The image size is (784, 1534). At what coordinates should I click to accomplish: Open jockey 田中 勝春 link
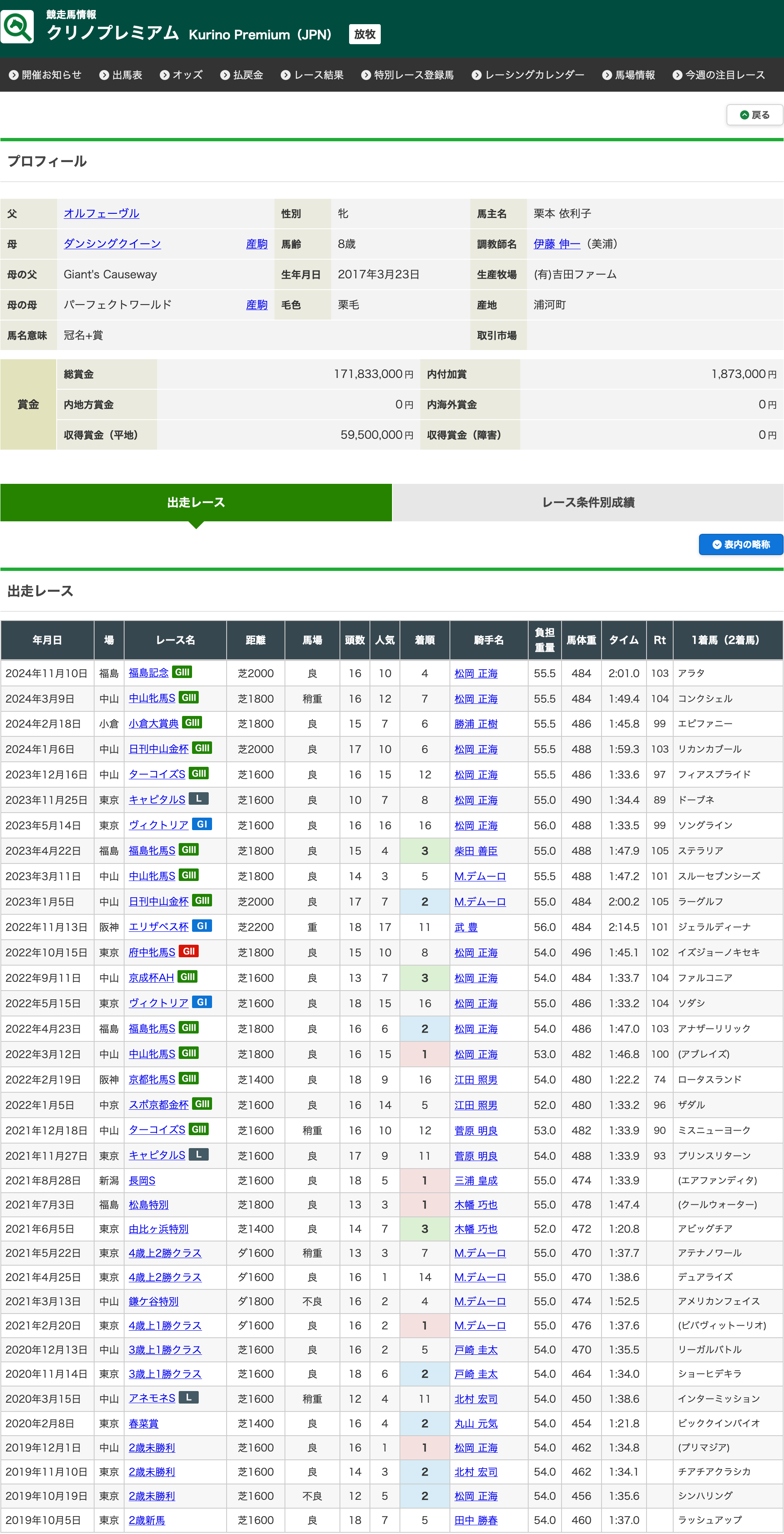click(x=476, y=1520)
